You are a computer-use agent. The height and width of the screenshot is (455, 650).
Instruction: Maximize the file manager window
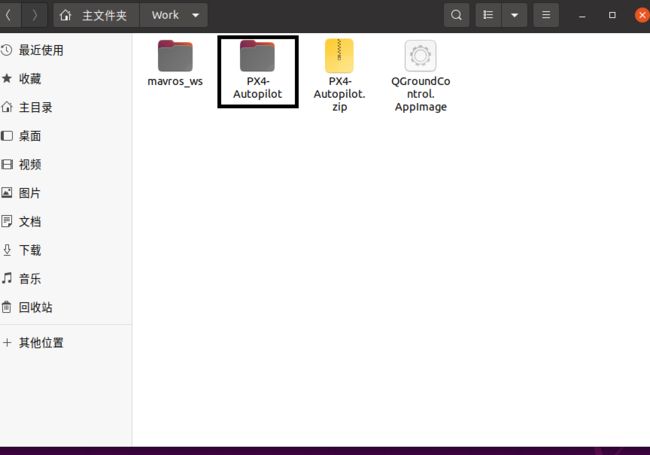click(612, 15)
